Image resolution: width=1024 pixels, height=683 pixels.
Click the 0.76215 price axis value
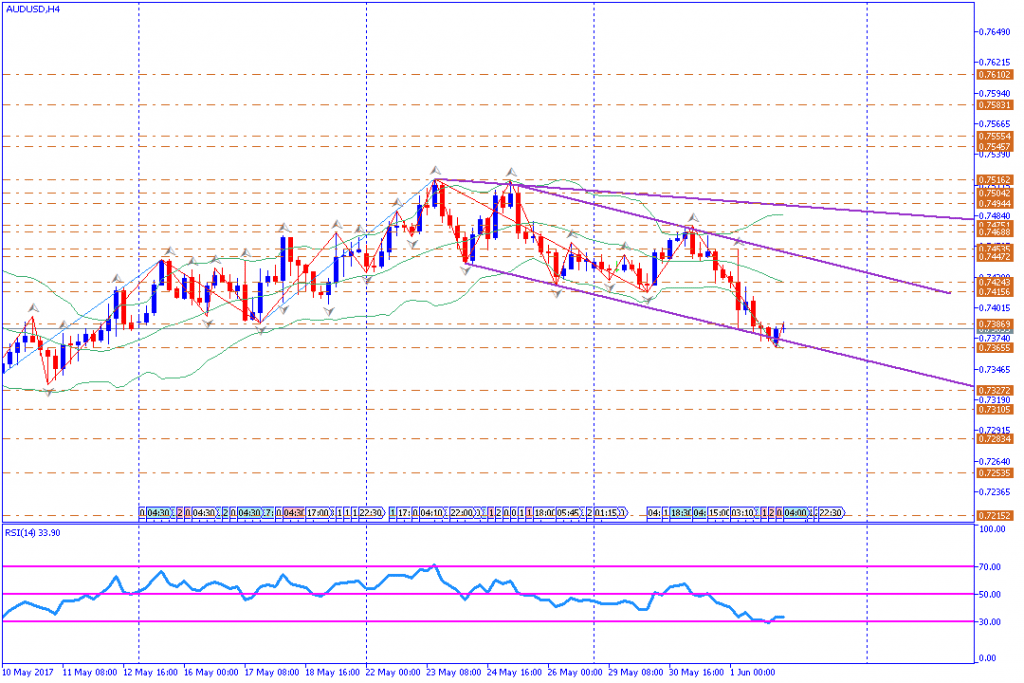pos(996,63)
